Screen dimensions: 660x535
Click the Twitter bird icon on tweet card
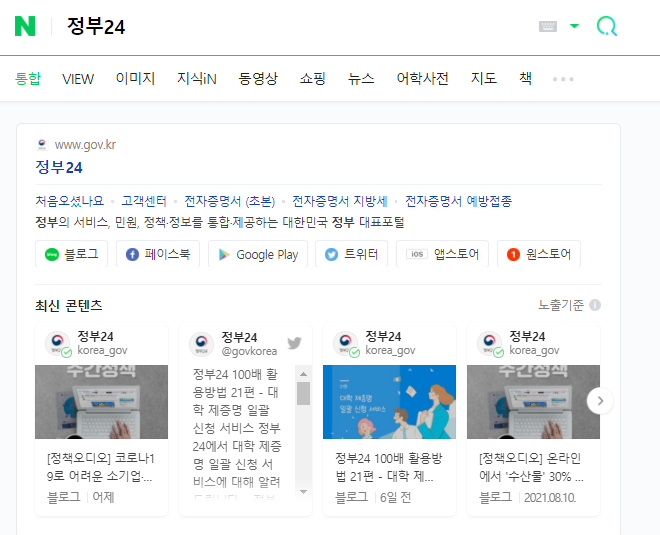click(294, 343)
